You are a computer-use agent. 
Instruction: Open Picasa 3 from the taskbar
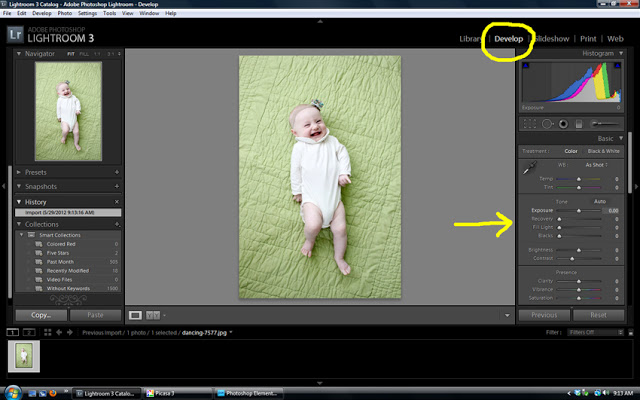pyautogui.click(x=178, y=393)
